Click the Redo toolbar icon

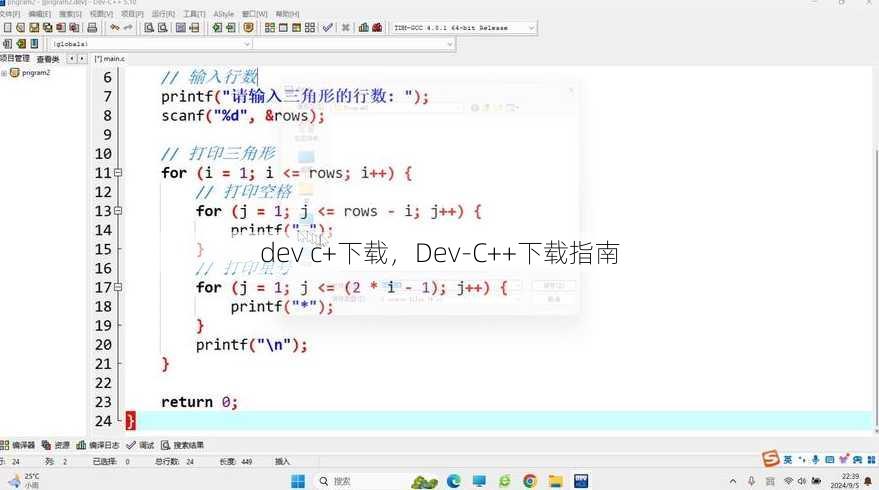(128, 27)
